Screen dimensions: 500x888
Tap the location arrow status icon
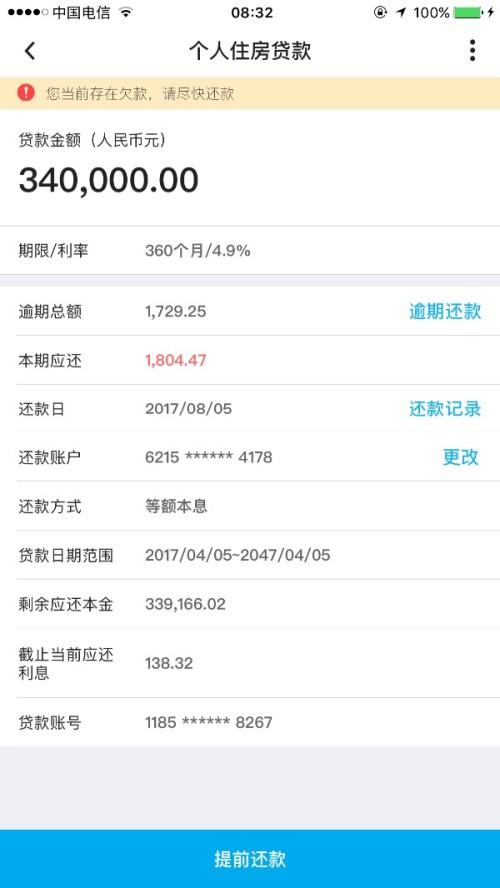coord(401,12)
